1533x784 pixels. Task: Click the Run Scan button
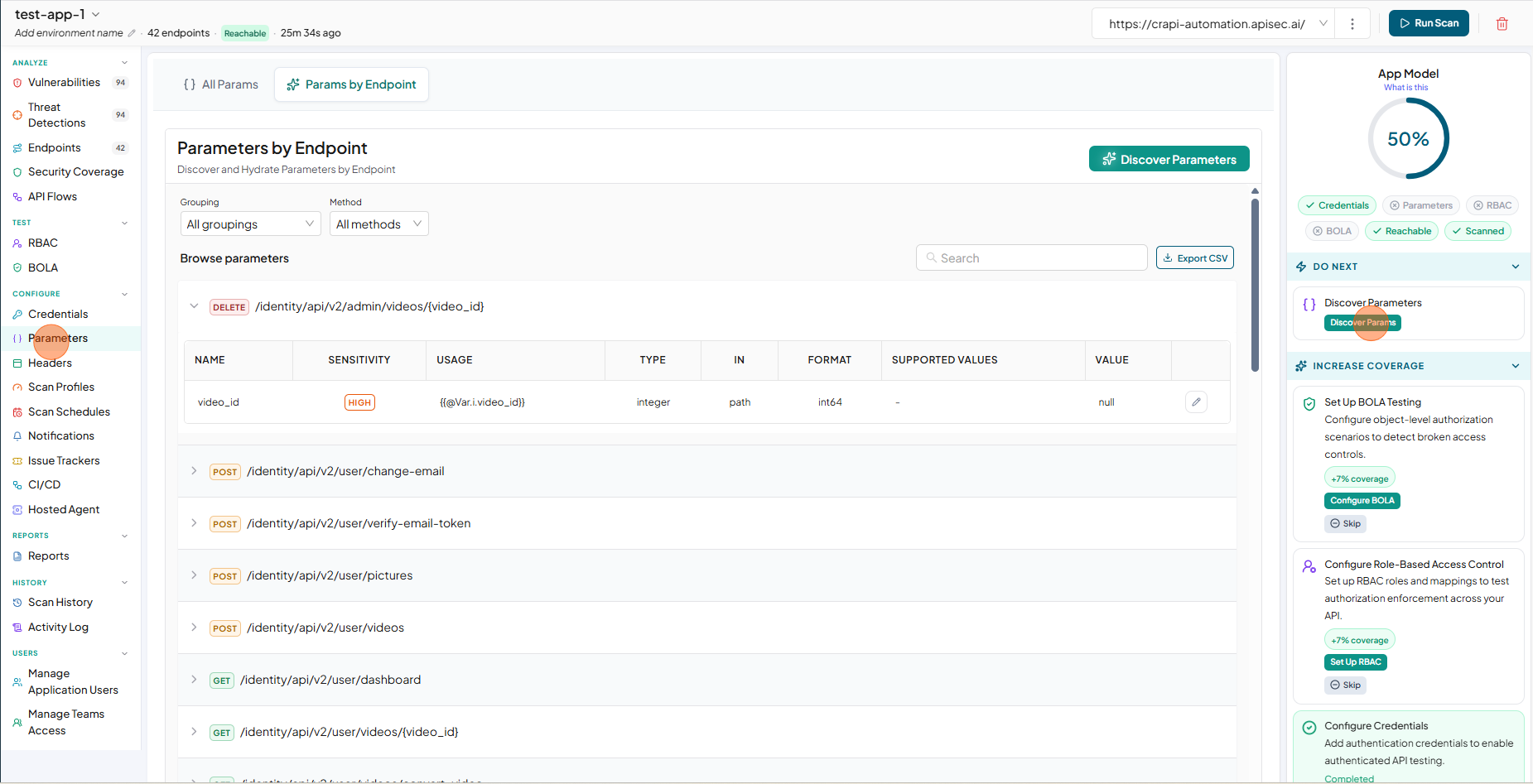[1429, 23]
